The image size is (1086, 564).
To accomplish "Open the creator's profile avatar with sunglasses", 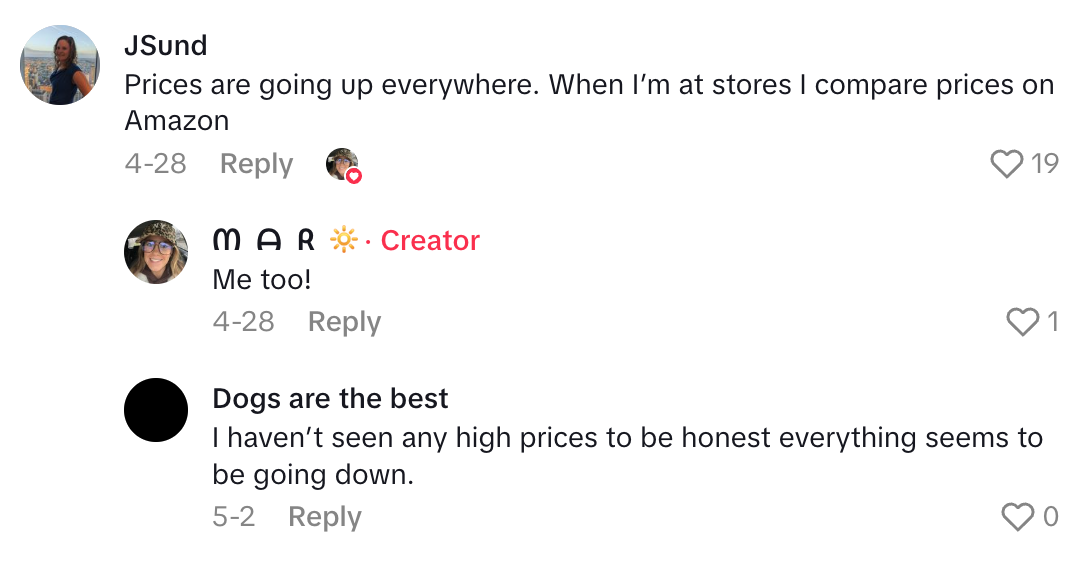I will [156, 252].
